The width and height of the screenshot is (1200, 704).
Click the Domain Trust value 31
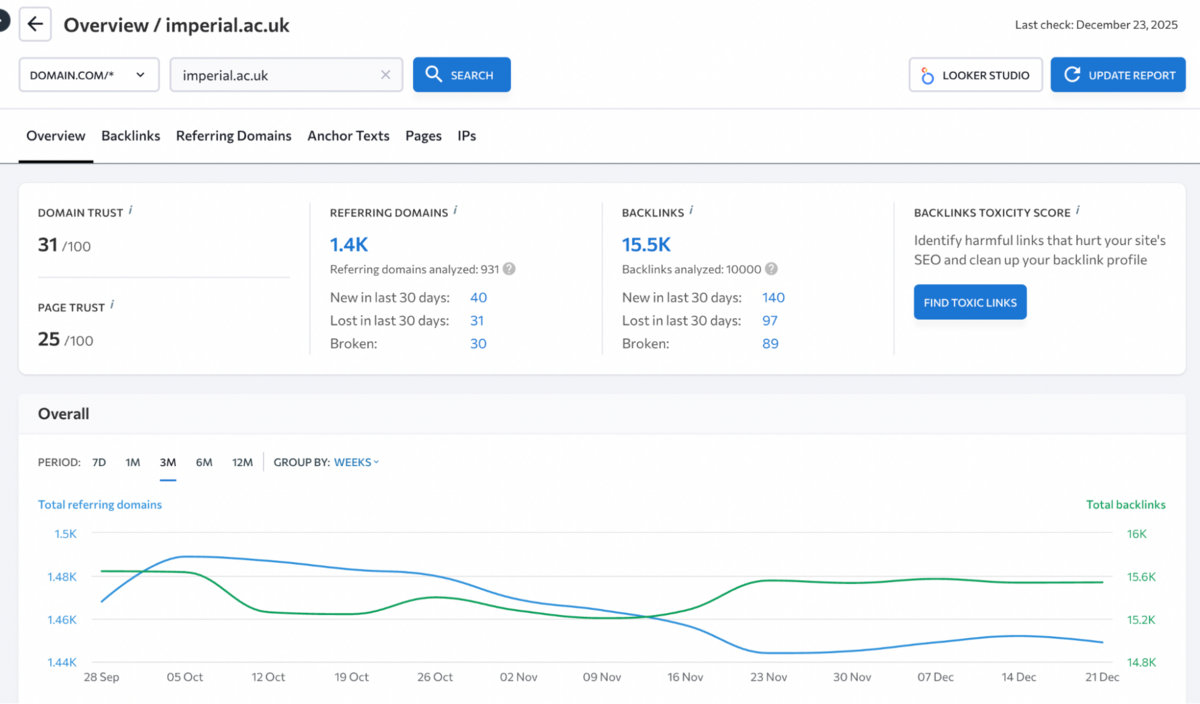pyautogui.click(x=48, y=244)
